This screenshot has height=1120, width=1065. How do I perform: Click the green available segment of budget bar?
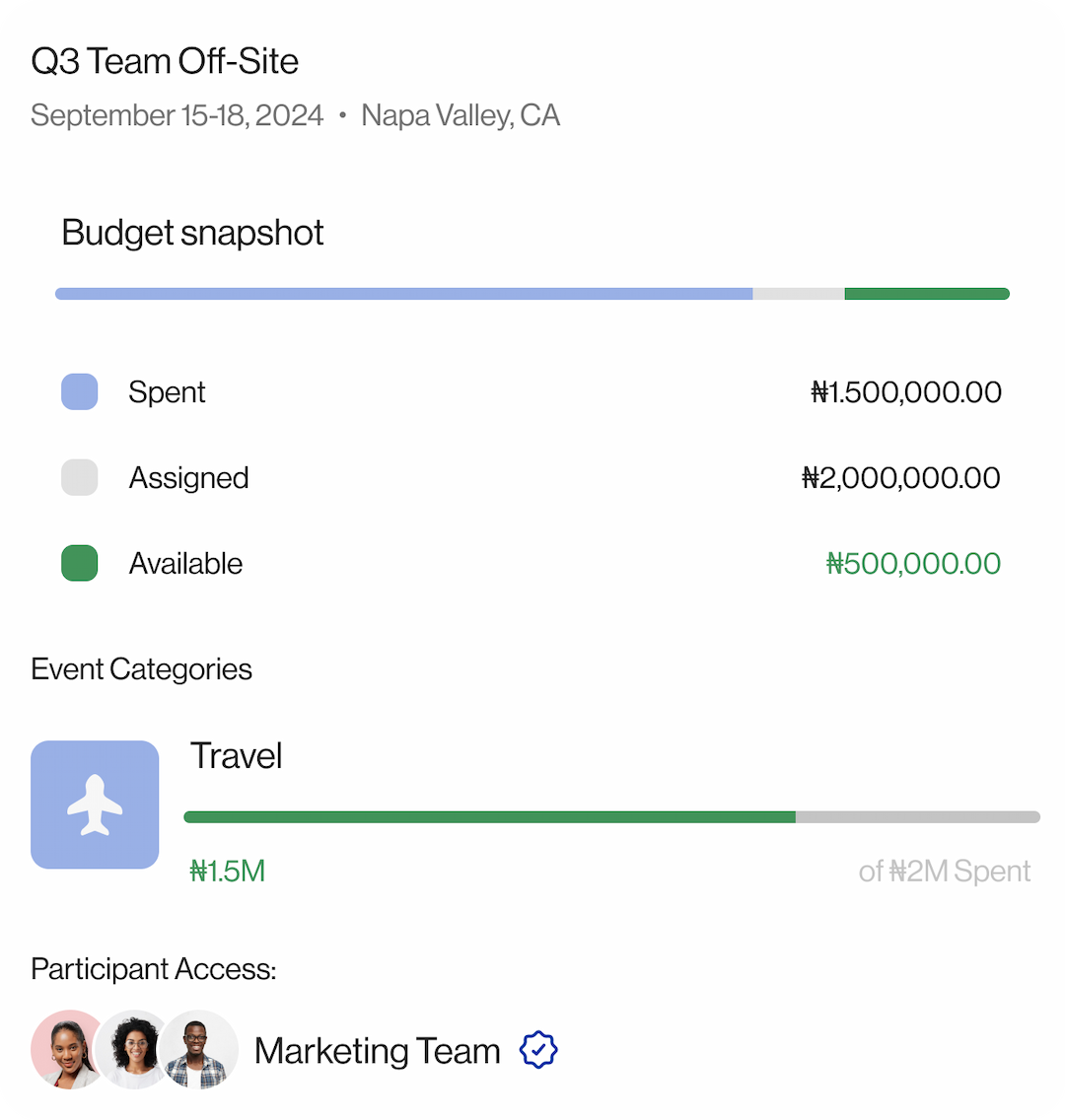point(926,294)
